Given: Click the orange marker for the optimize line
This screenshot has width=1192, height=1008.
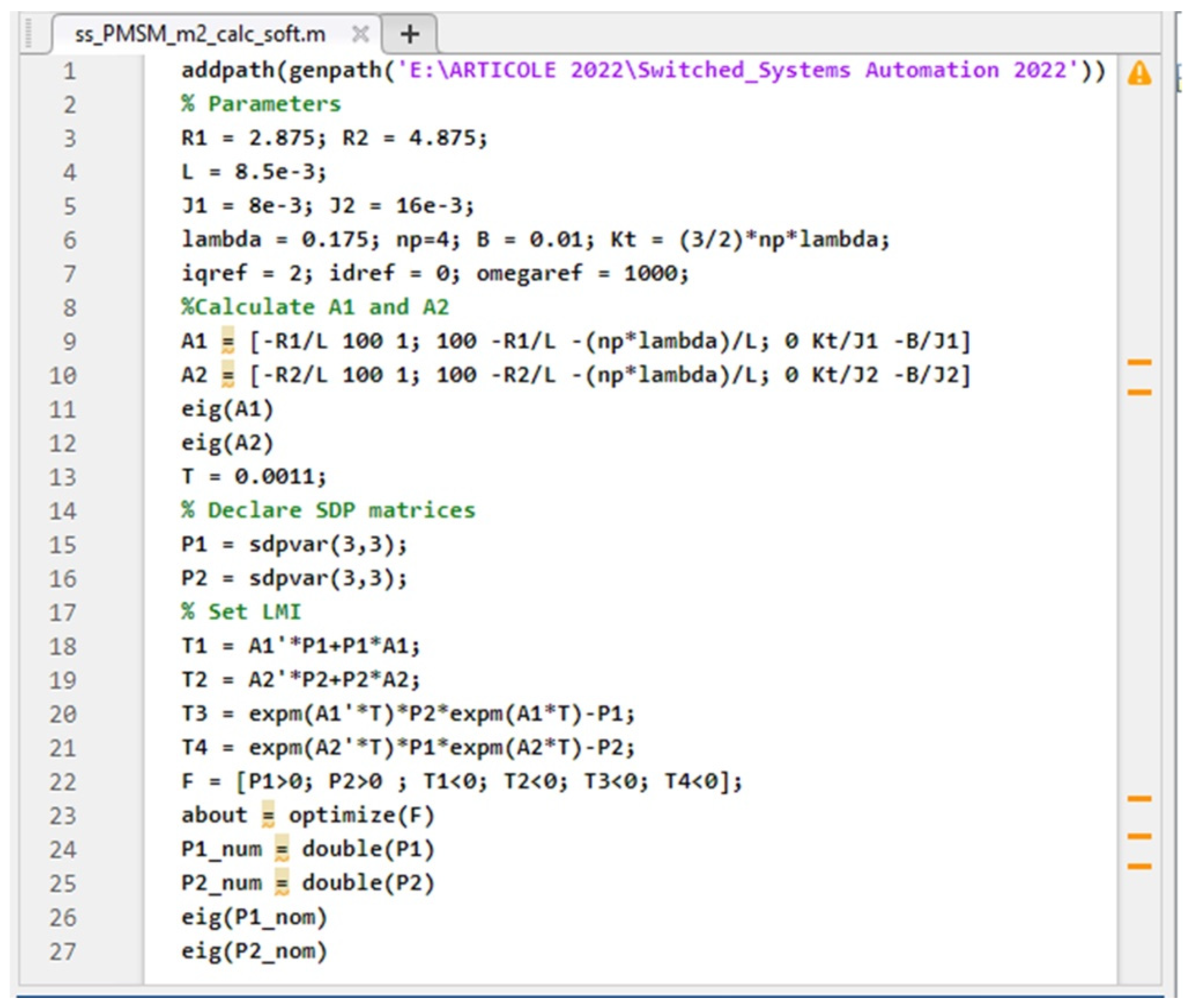Looking at the screenshot, I should click(1139, 799).
